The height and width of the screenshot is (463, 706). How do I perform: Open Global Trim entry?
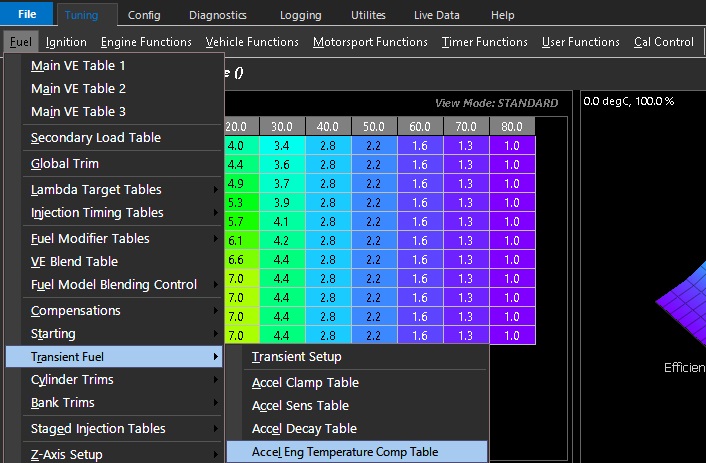point(114,164)
